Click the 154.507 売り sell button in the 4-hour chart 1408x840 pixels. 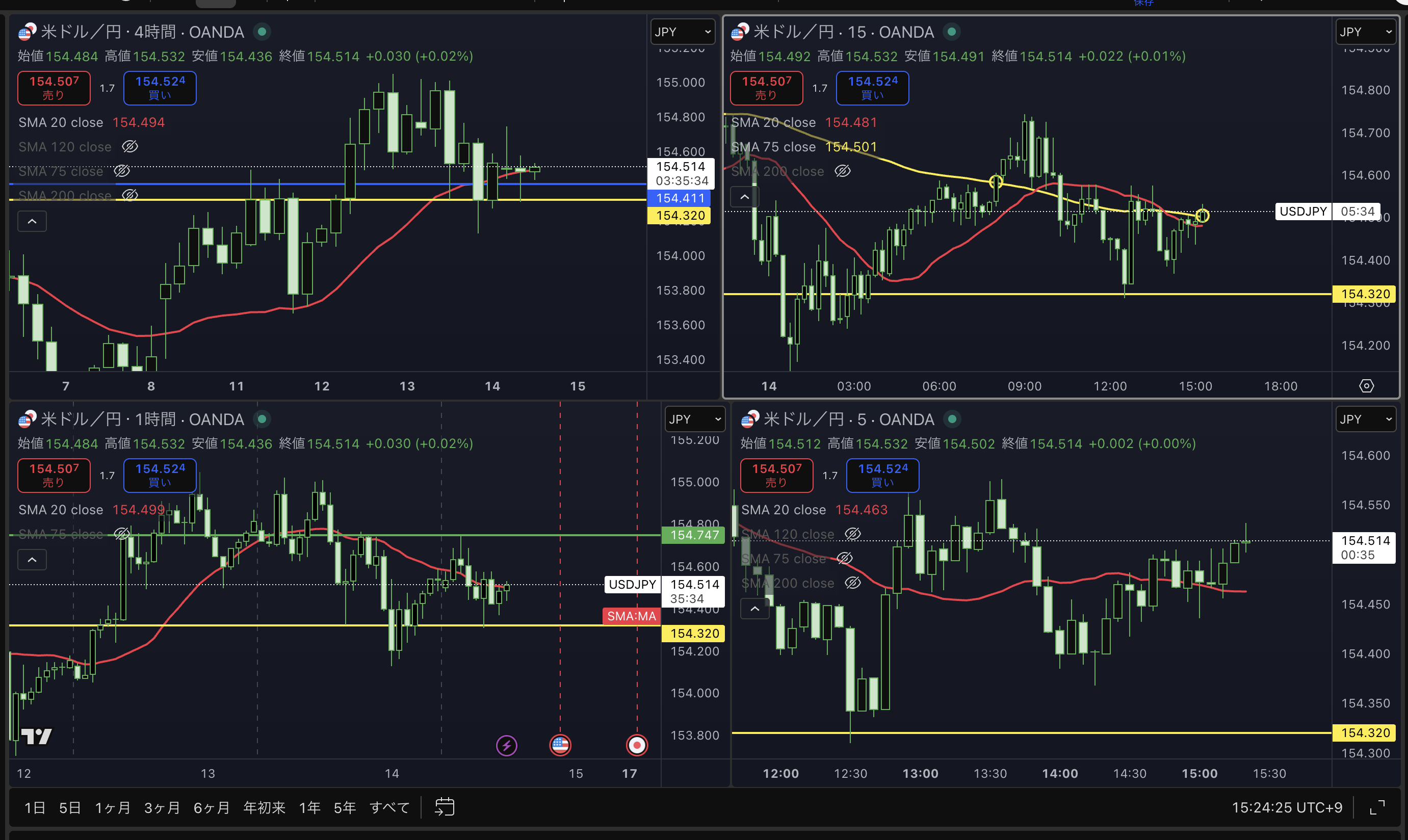(x=54, y=88)
